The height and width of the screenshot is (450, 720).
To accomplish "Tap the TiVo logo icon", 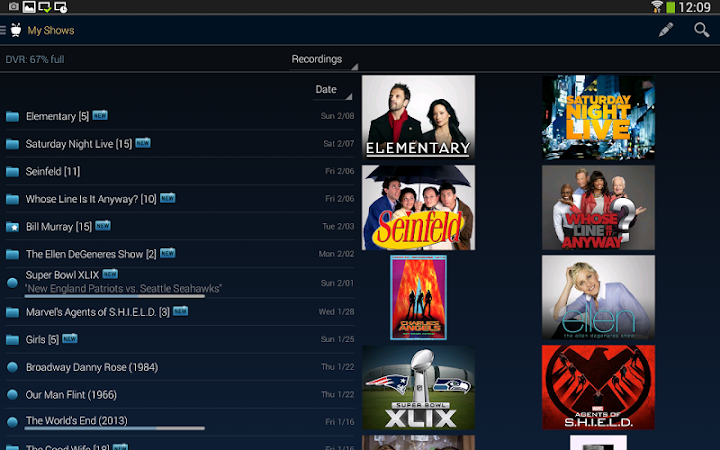I will [x=16, y=30].
